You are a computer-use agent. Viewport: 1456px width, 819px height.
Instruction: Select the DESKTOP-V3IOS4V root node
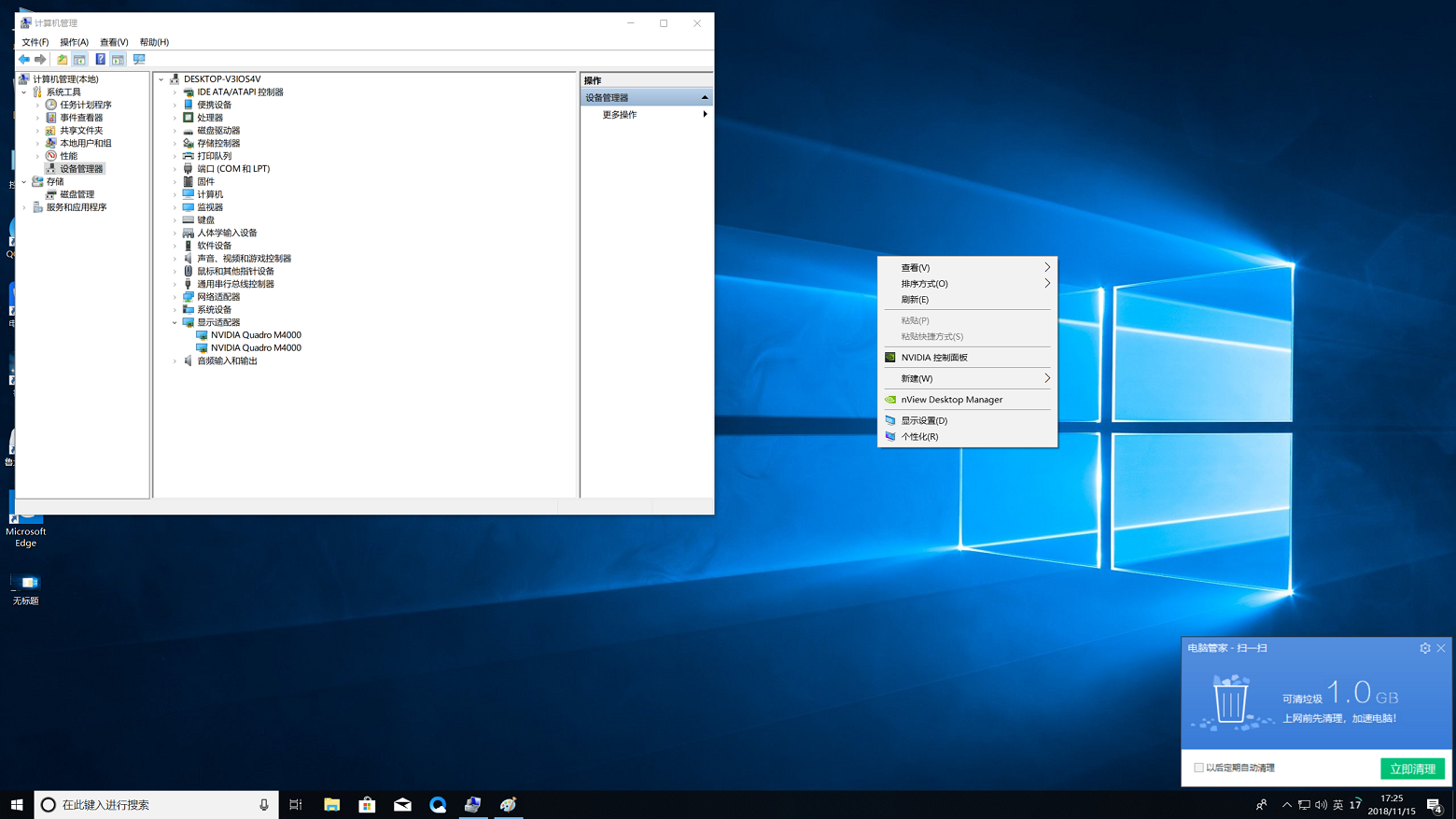pyautogui.click(x=222, y=79)
